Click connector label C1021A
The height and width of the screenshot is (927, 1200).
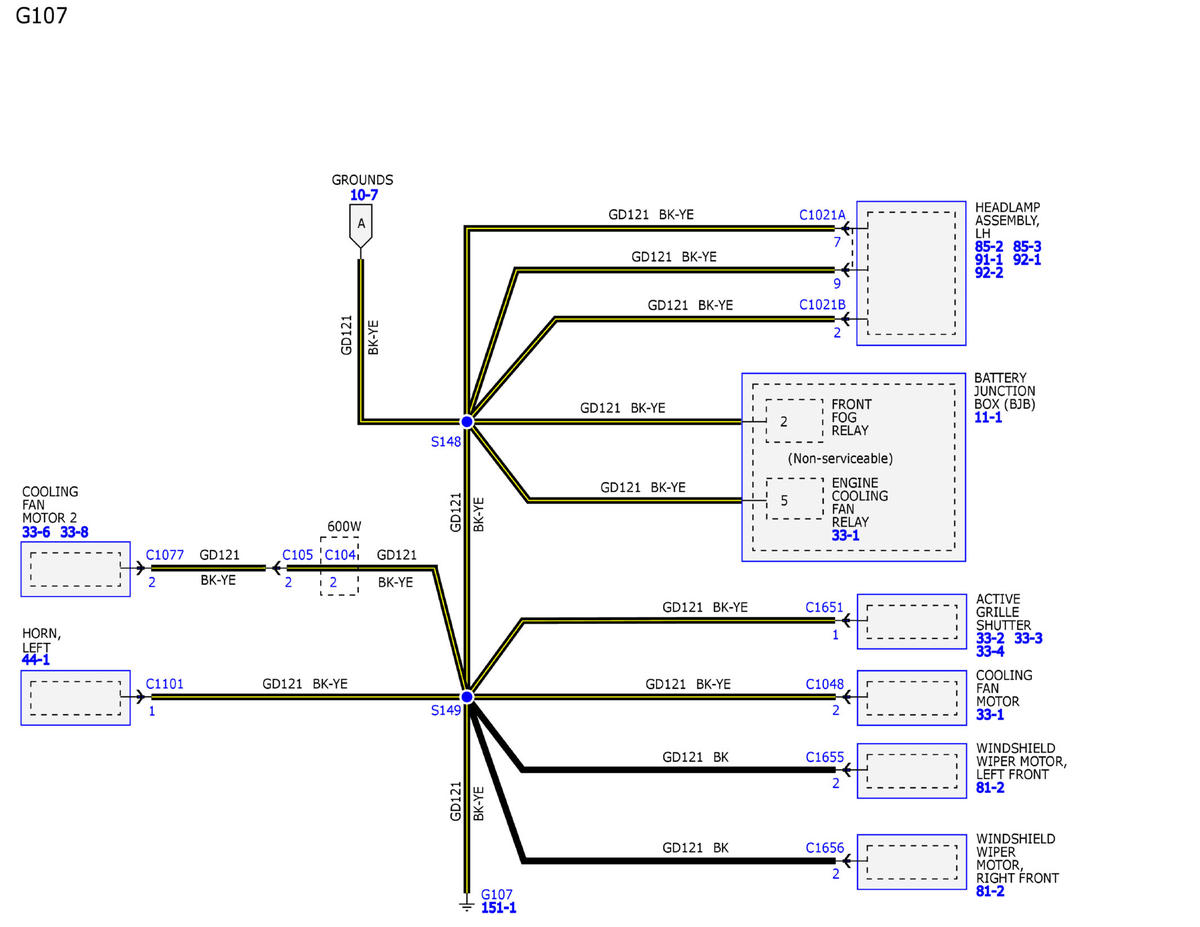click(x=822, y=215)
